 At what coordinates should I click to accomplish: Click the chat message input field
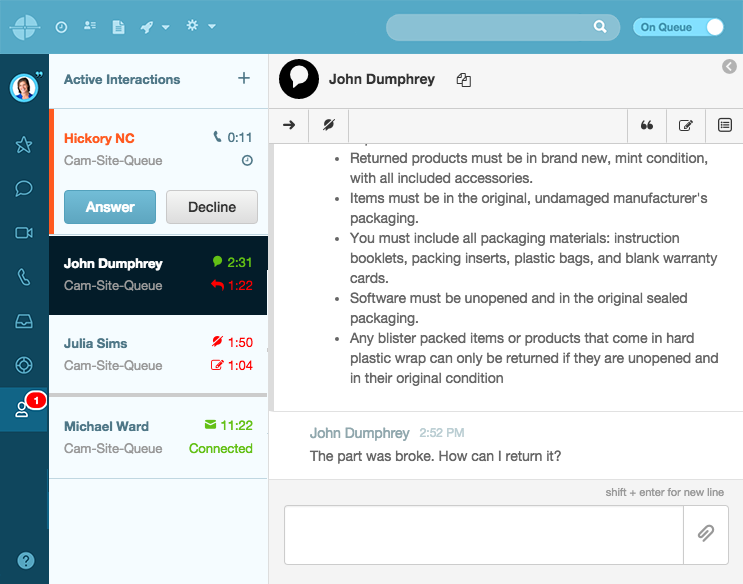coord(483,534)
